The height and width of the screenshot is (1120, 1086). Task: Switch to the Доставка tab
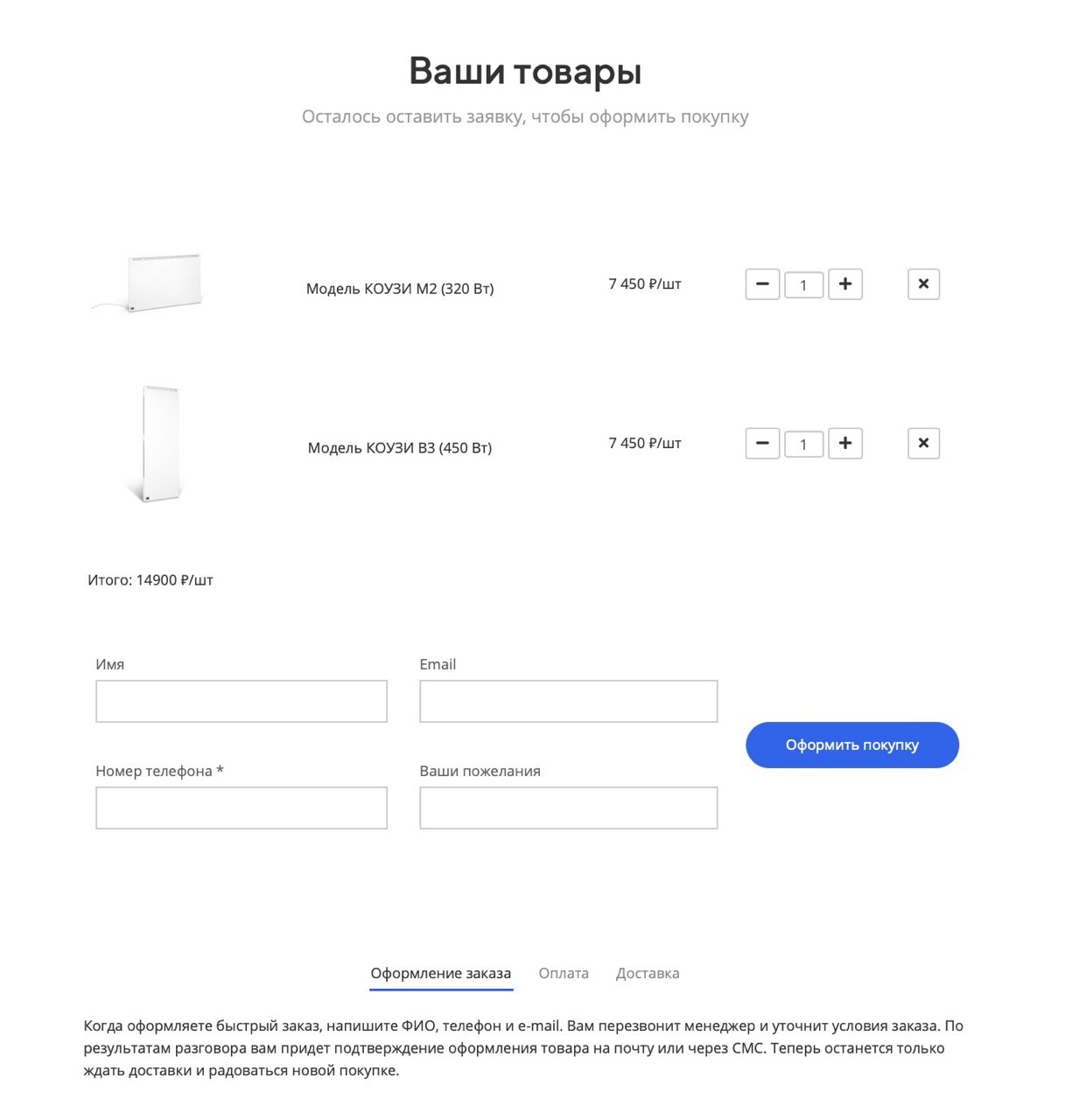coord(648,974)
